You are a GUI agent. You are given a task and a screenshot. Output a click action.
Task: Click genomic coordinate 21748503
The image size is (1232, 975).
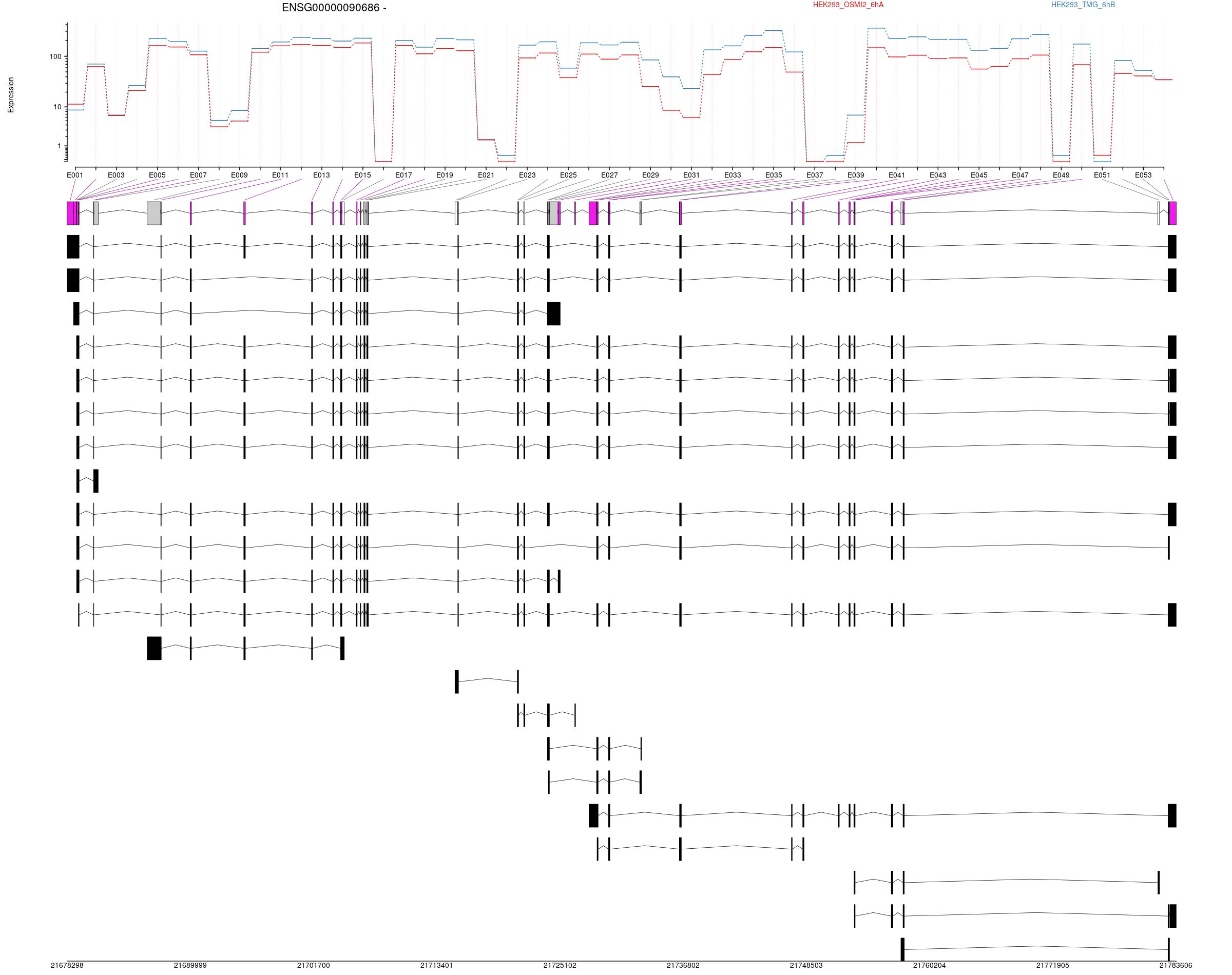806,966
